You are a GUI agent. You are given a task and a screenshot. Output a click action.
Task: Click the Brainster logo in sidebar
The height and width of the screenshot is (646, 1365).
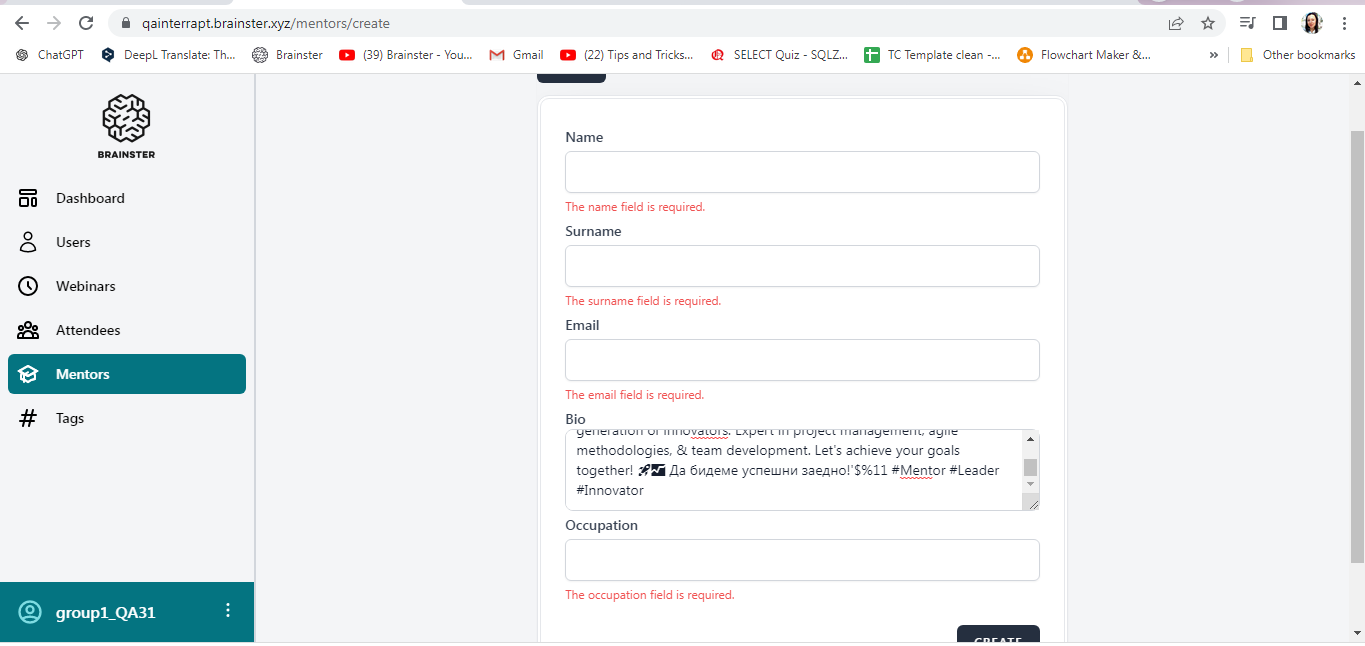tap(126, 126)
